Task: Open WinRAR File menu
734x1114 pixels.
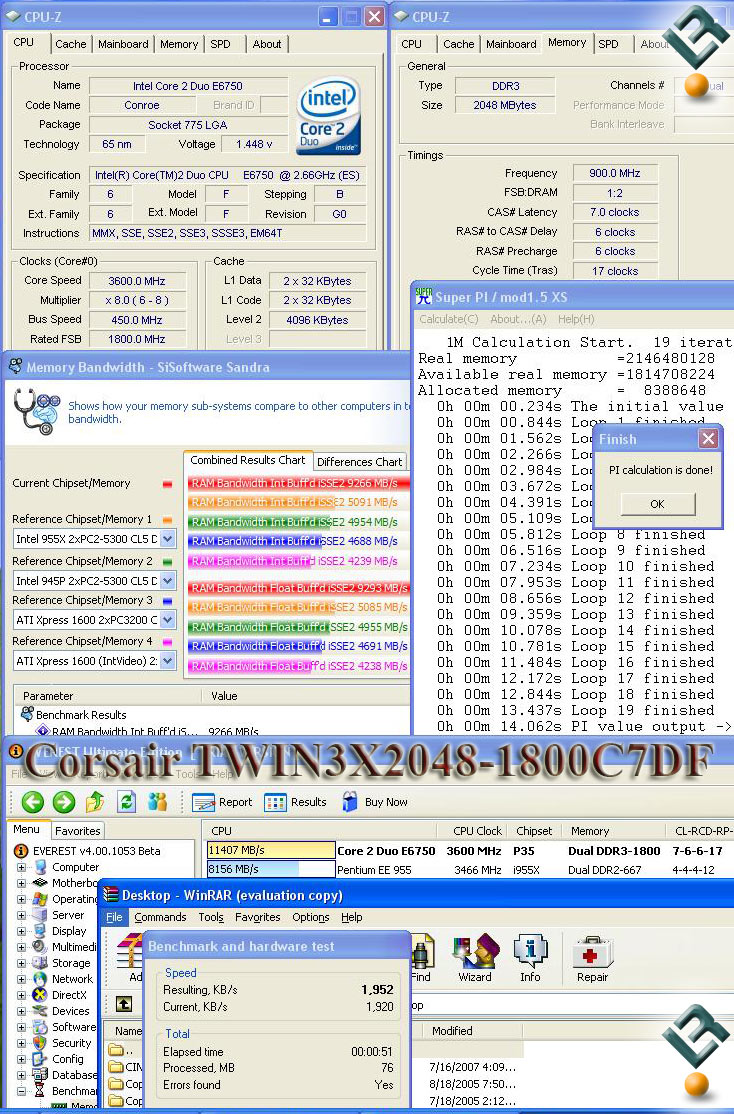Action: [114, 917]
